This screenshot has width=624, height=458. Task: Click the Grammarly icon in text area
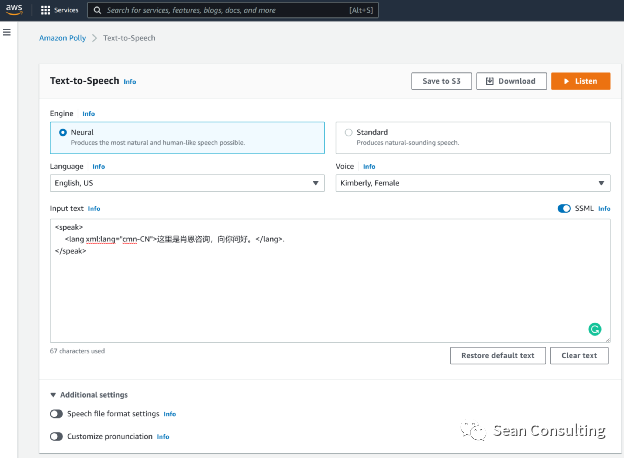[595, 329]
